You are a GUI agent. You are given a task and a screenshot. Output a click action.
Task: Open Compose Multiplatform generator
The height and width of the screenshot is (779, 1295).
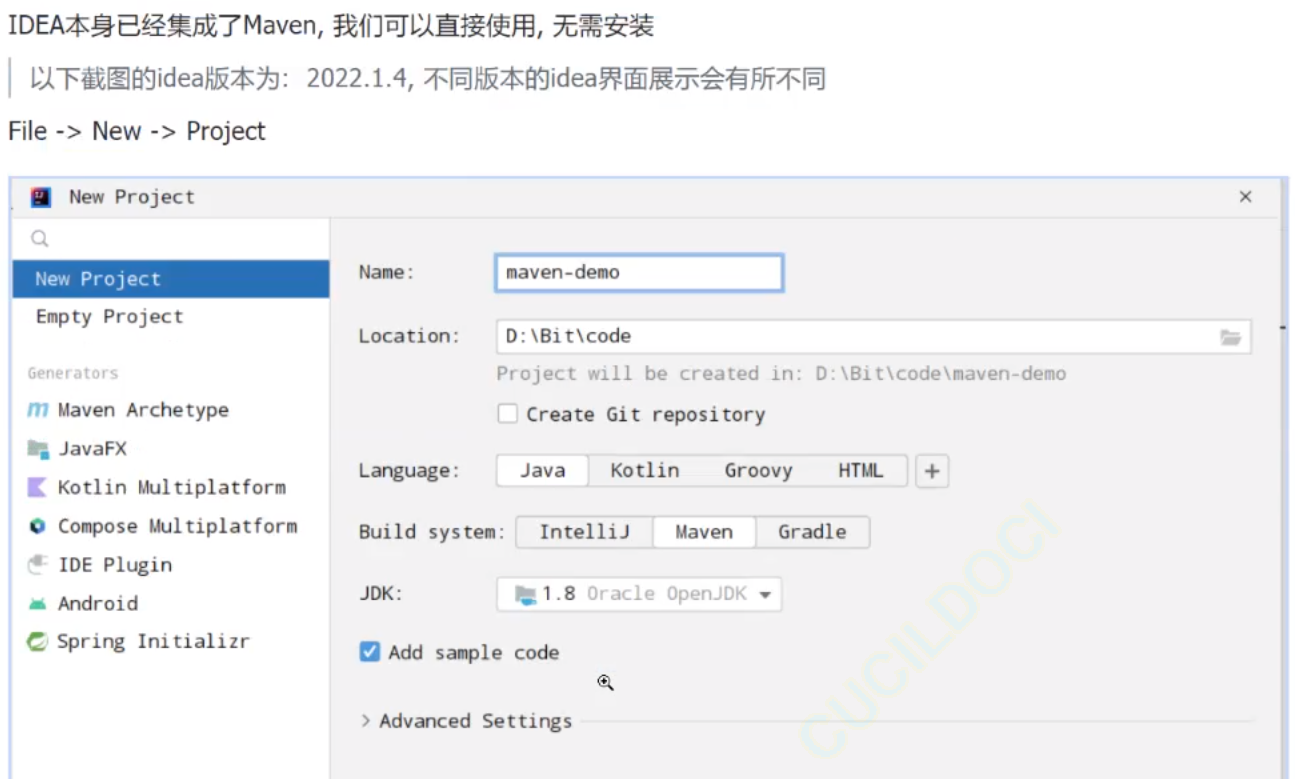click(177, 526)
